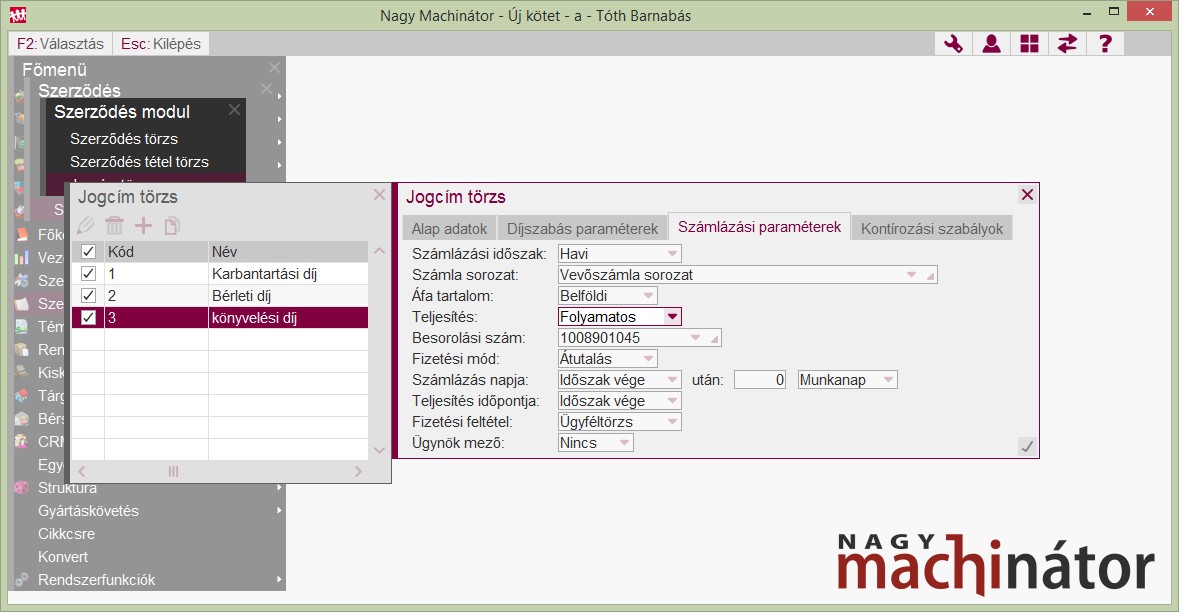Click the Esc: Kilépés button
Viewport: 1179px width, 612px height.
click(161, 44)
